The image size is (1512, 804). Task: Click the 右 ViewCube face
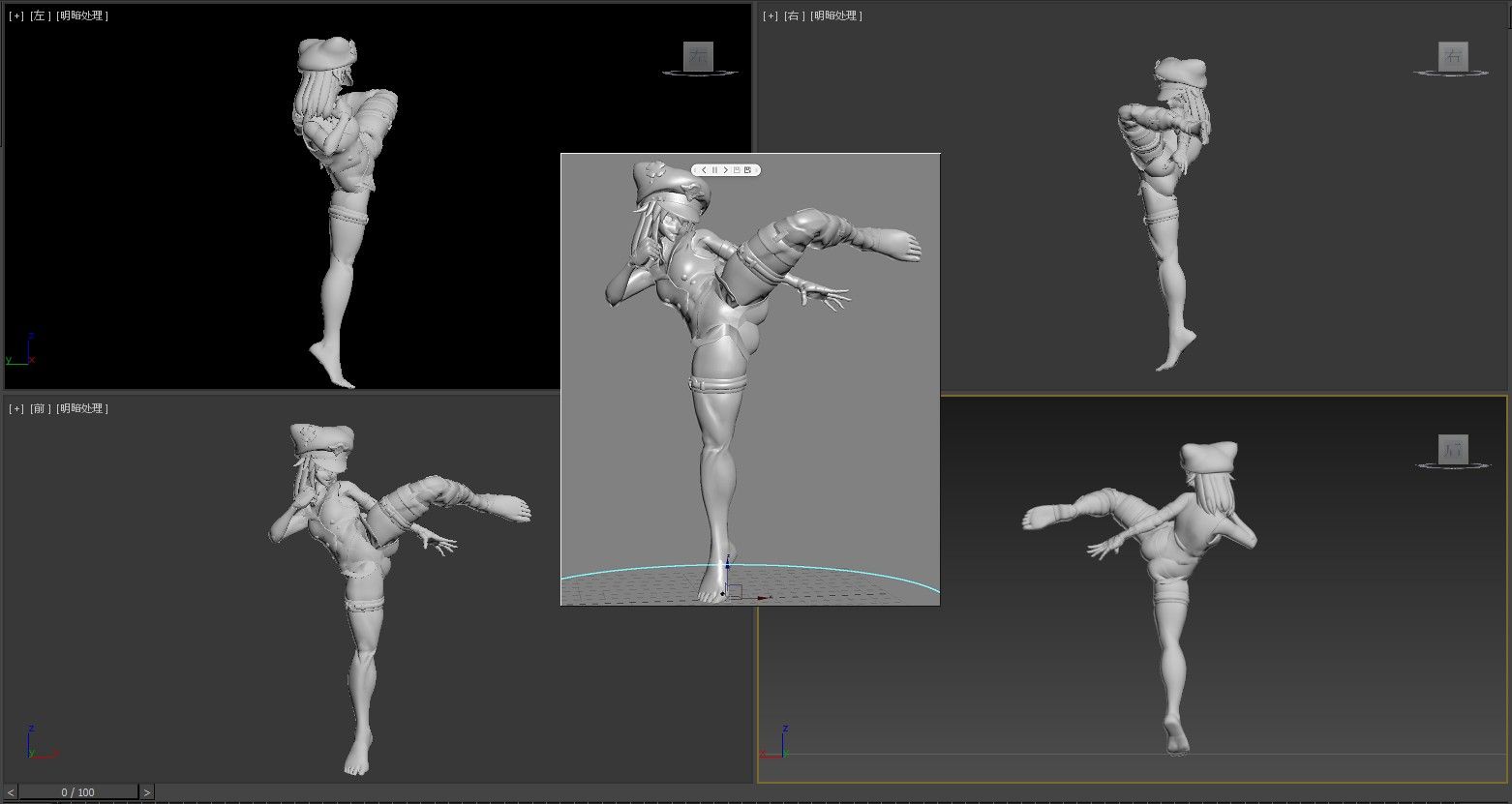click(x=1453, y=56)
